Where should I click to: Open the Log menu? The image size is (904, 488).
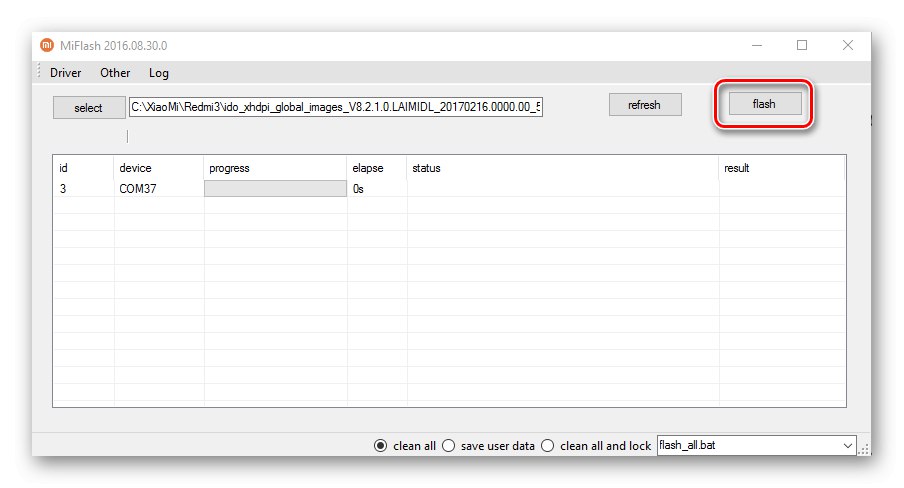click(159, 73)
